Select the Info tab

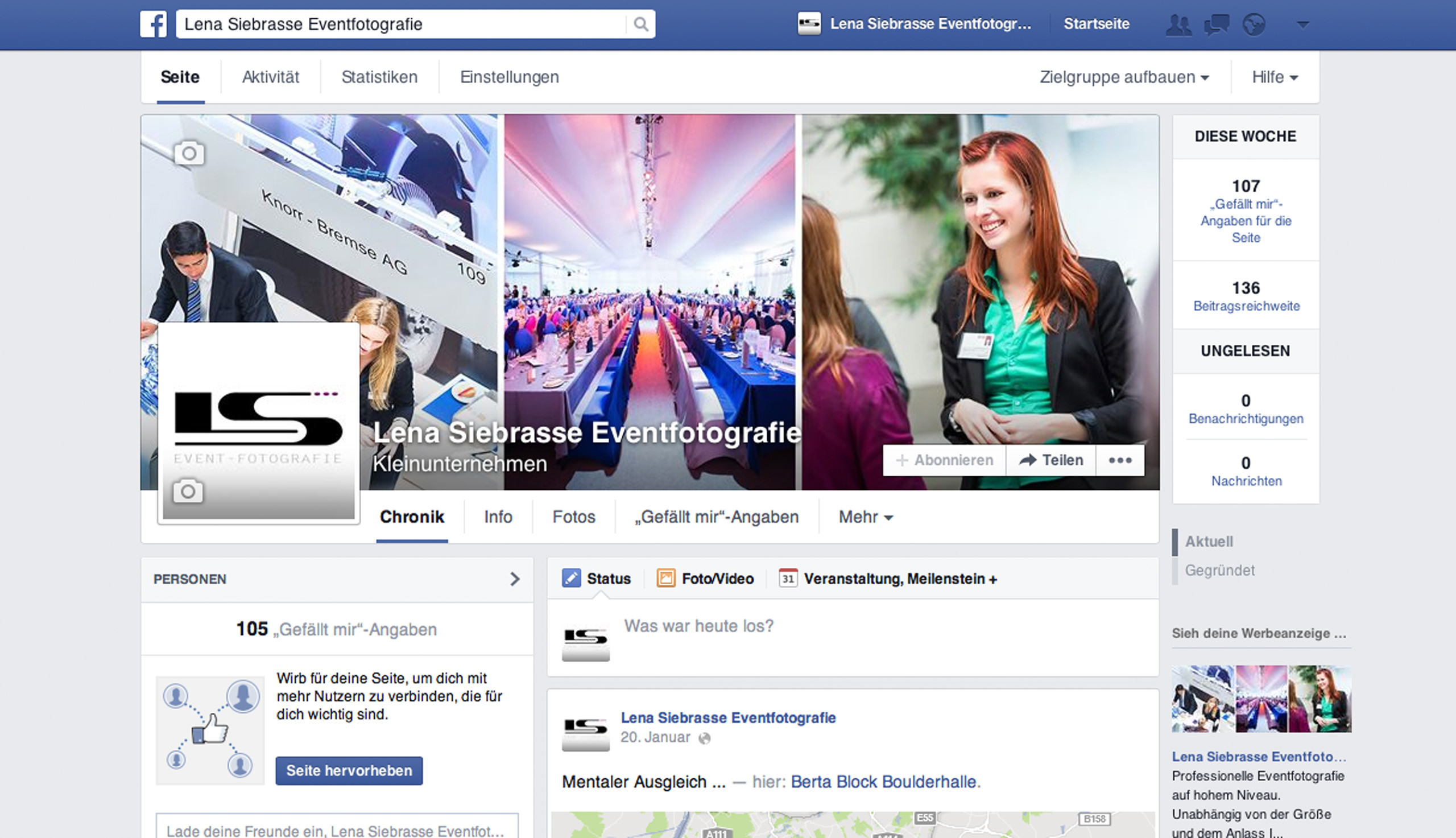click(498, 517)
